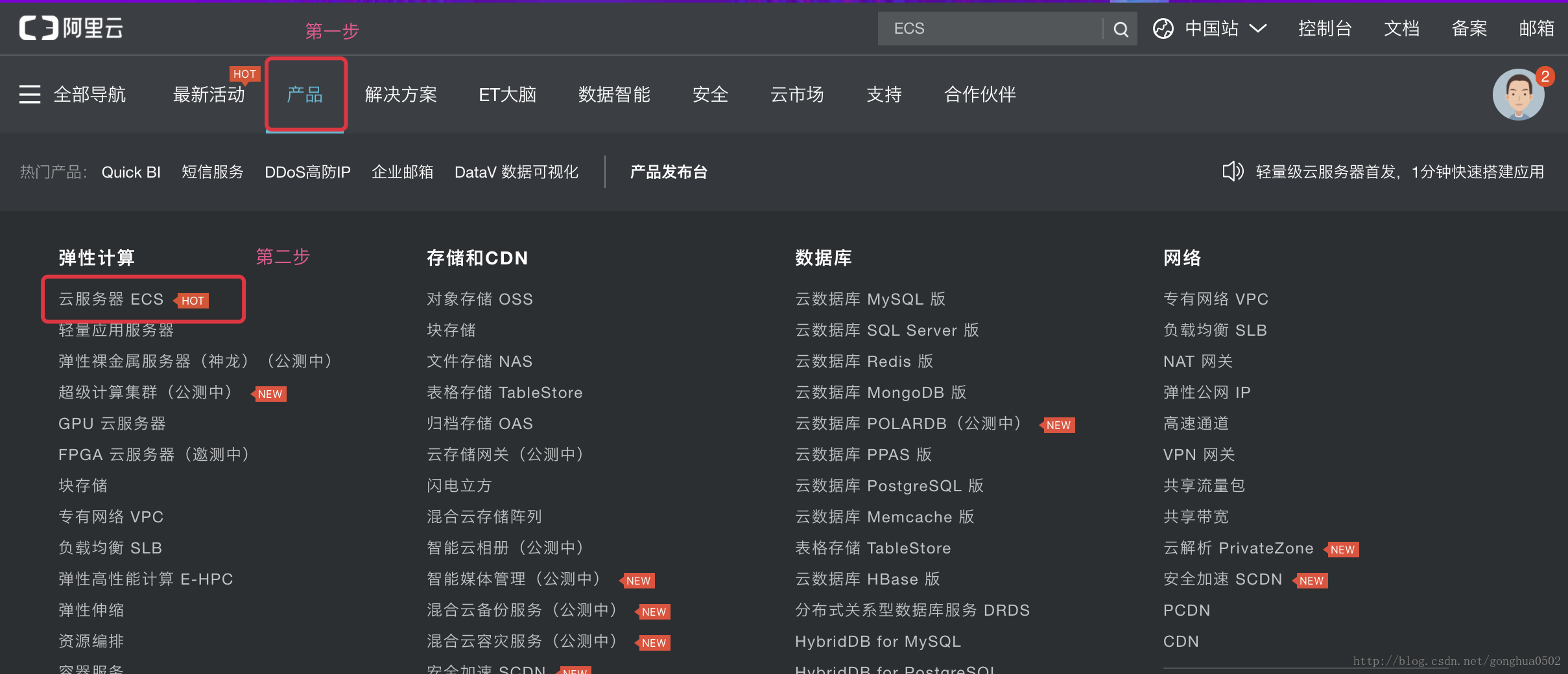The image size is (1568, 674).
Task: Open the 企业邮箱 link
Action: tap(403, 172)
